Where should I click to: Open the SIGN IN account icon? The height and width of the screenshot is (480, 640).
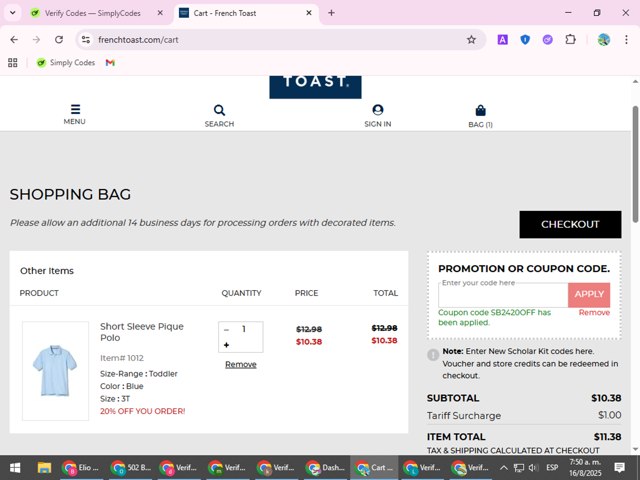378,110
